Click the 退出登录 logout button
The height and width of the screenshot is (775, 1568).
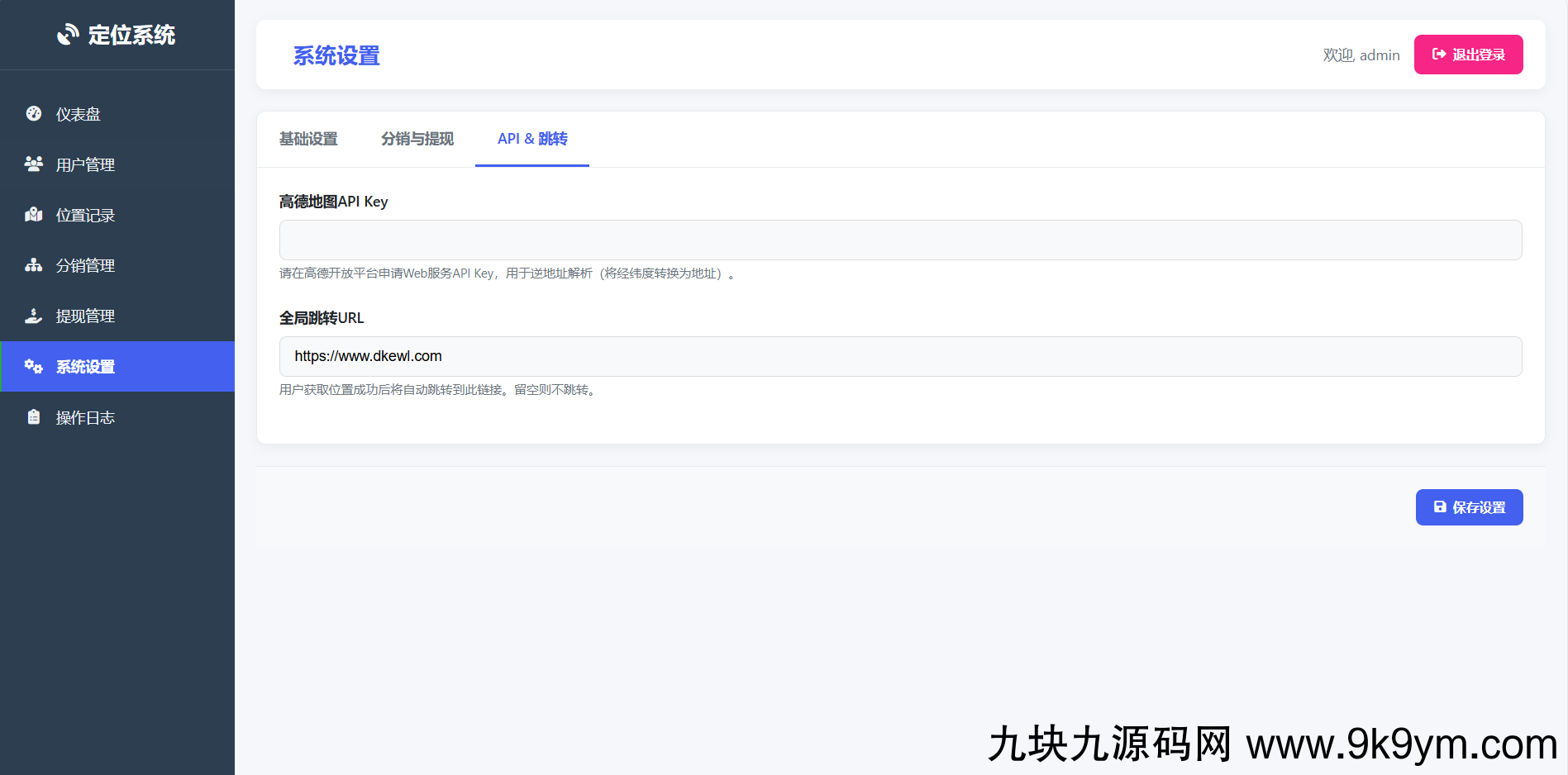click(x=1468, y=55)
